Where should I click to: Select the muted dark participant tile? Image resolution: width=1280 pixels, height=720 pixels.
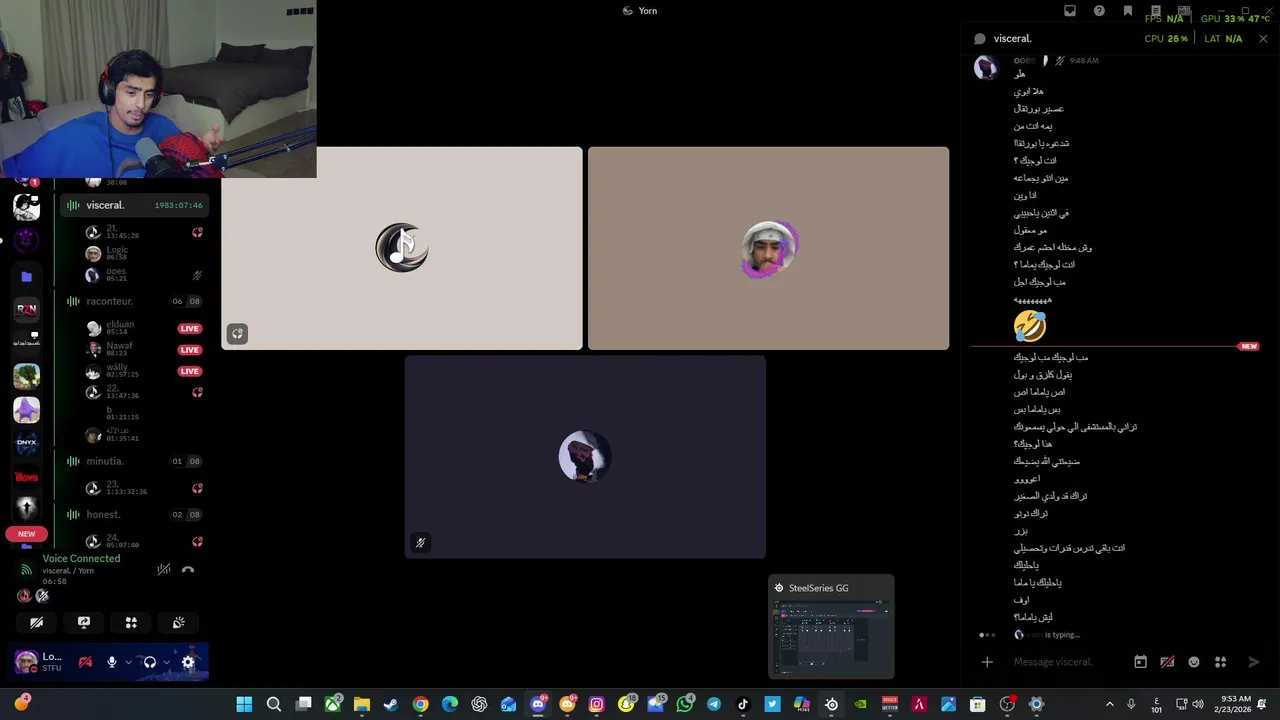pos(585,457)
